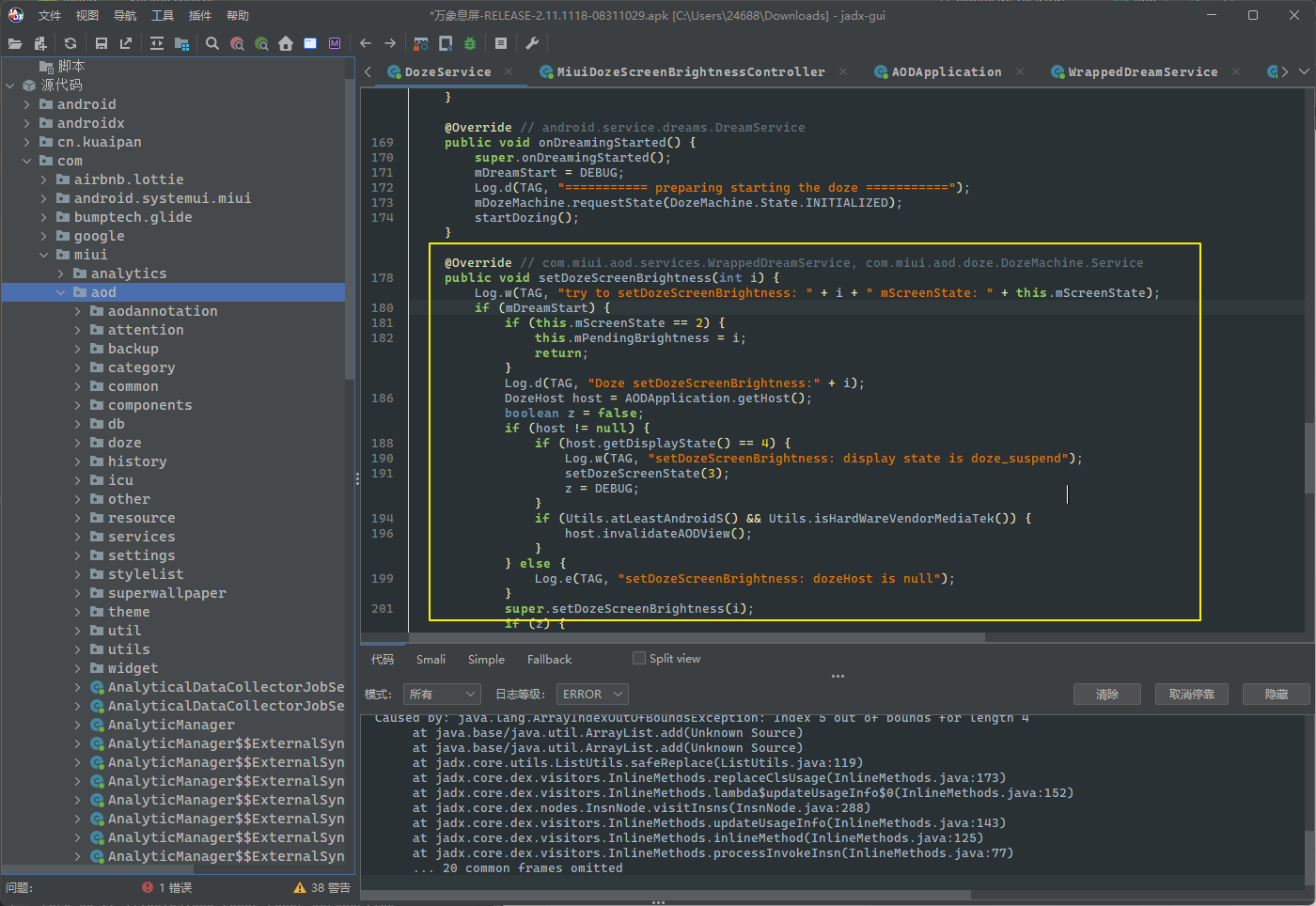This screenshot has width=1316, height=906.
Task: Open the 导航 menu
Action: 125,15
